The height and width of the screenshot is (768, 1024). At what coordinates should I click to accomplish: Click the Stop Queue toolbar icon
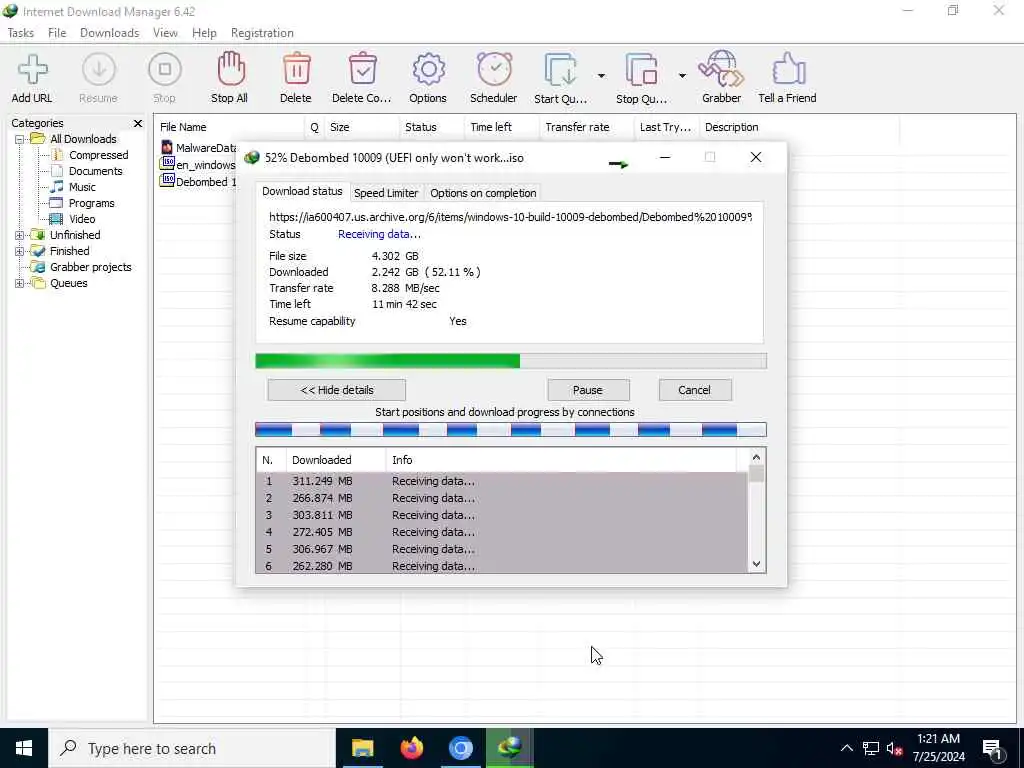point(642,69)
